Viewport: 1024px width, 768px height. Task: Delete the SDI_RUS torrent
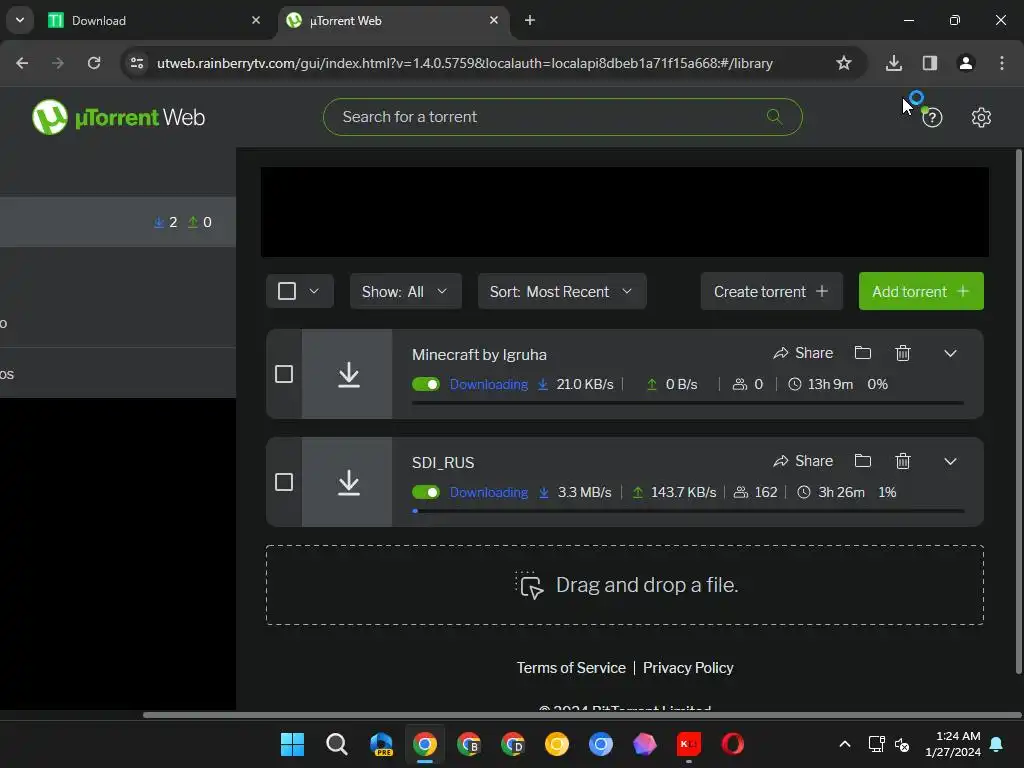click(x=903, y=461)
